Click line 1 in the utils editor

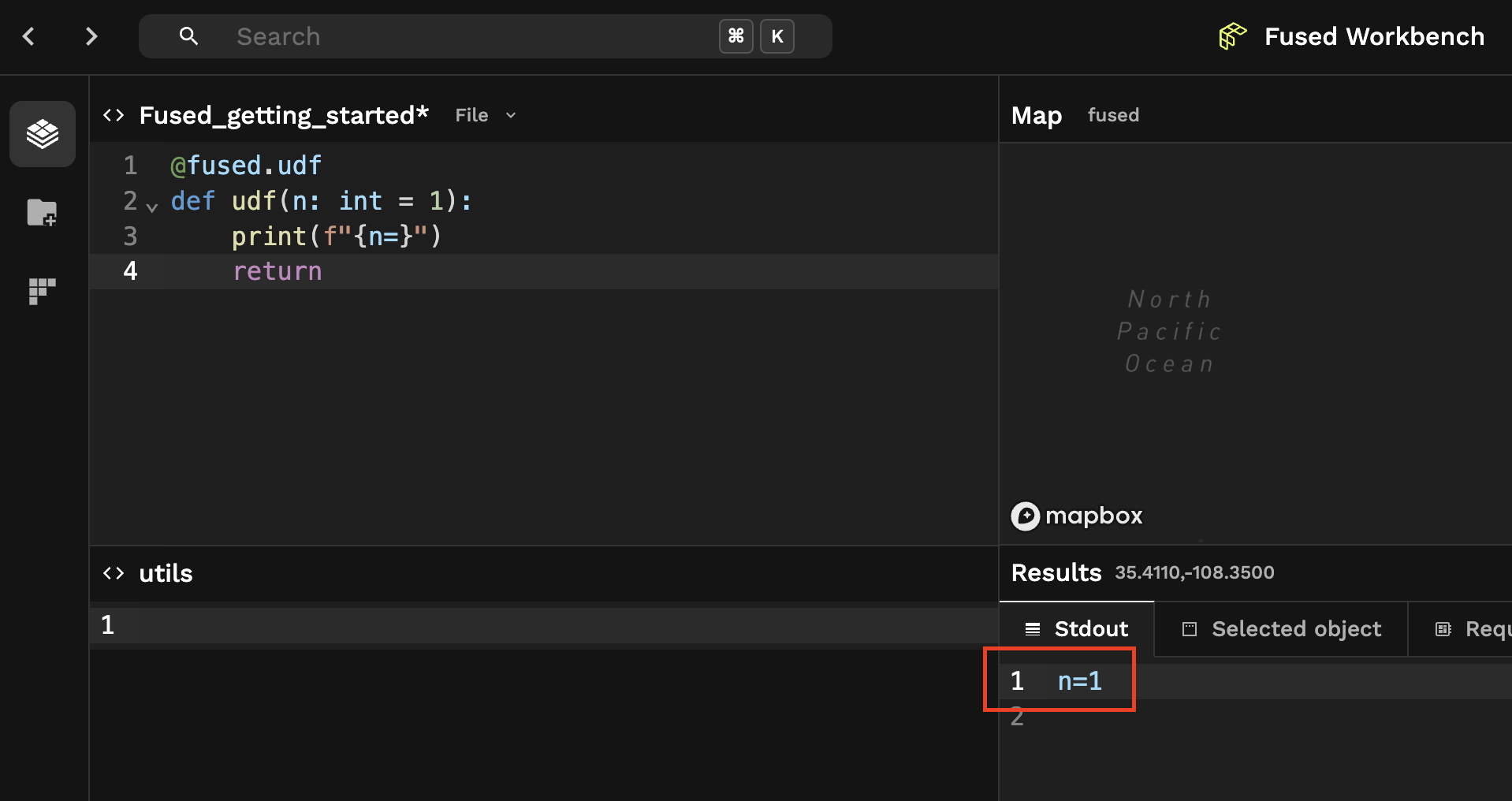pyautogui.click(x=544, y=625)
